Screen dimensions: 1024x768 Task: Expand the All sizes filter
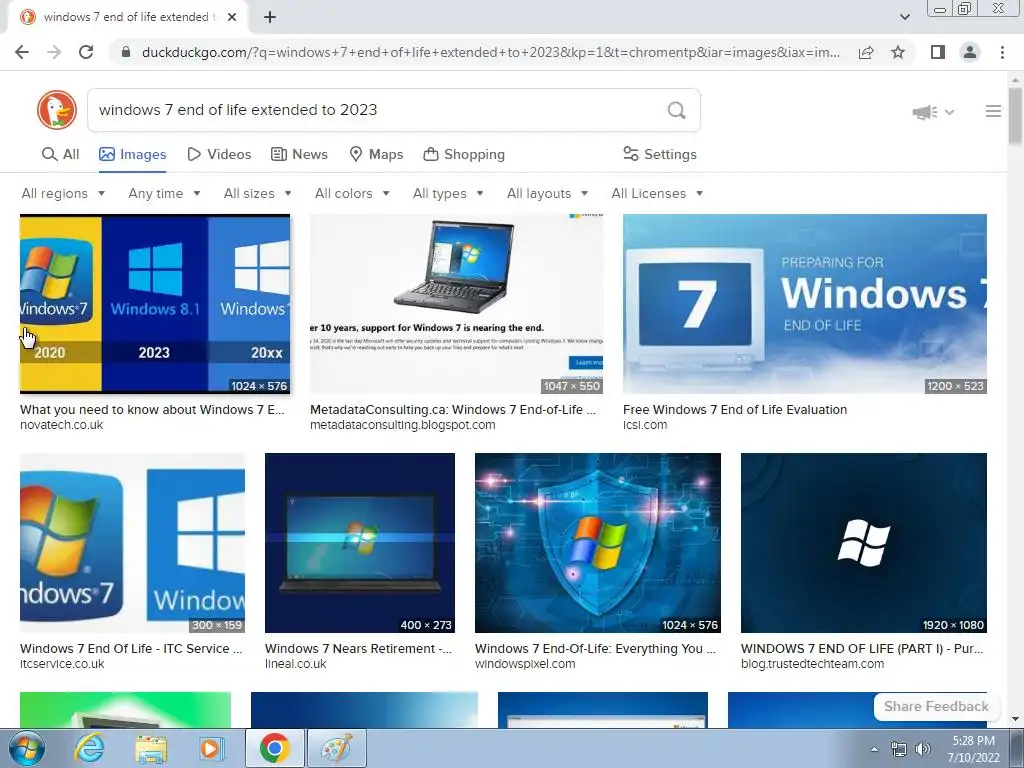coord(257,193)
